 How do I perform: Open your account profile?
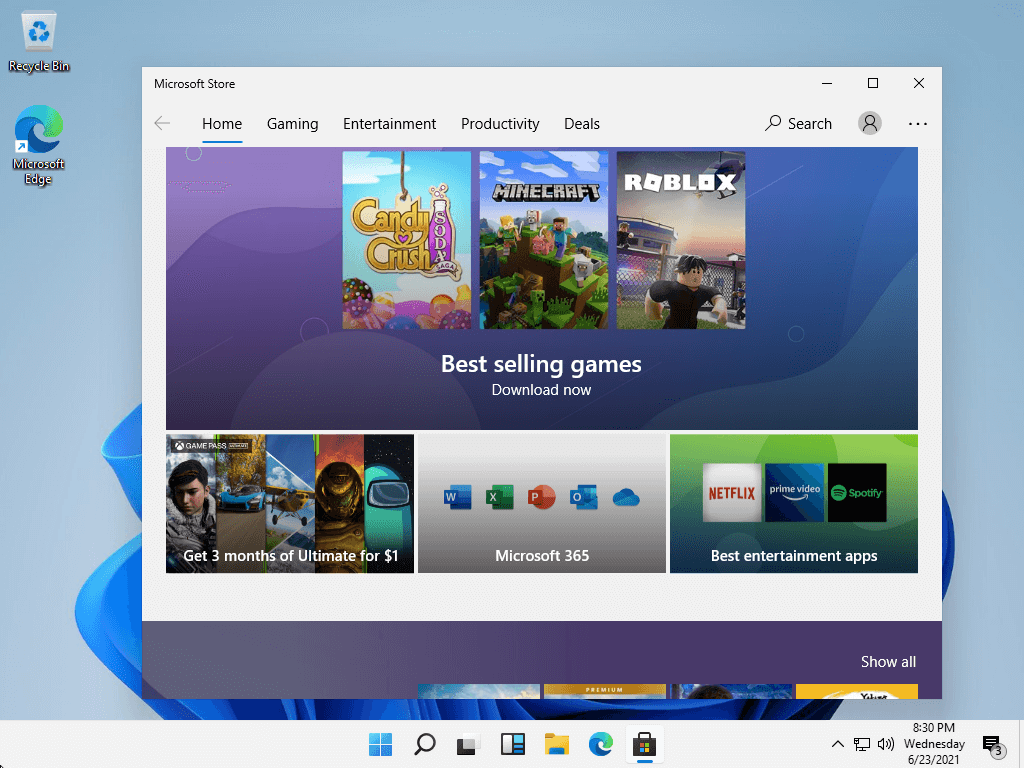[869, 123]
